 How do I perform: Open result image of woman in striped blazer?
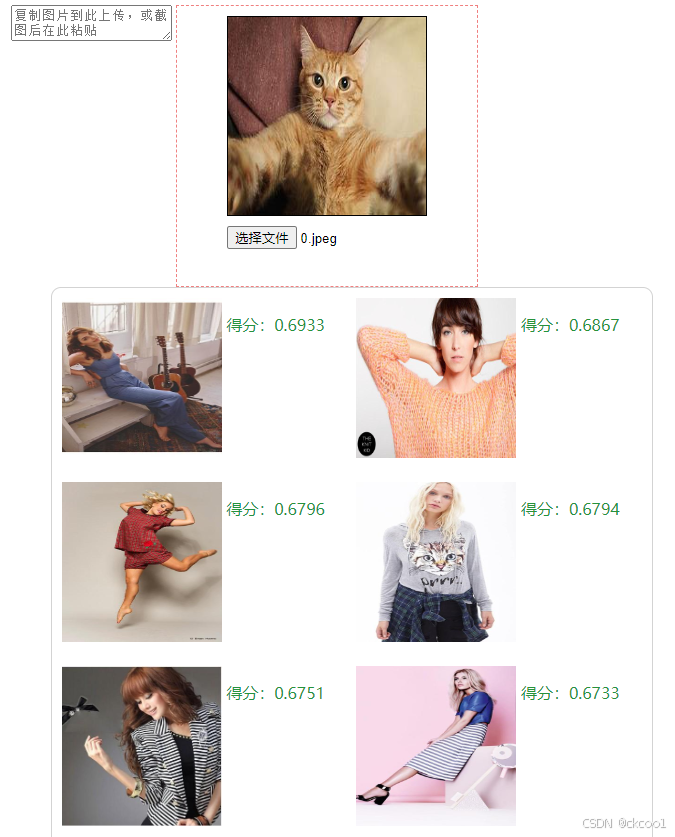pyautogui.click(x=141, y=746)
